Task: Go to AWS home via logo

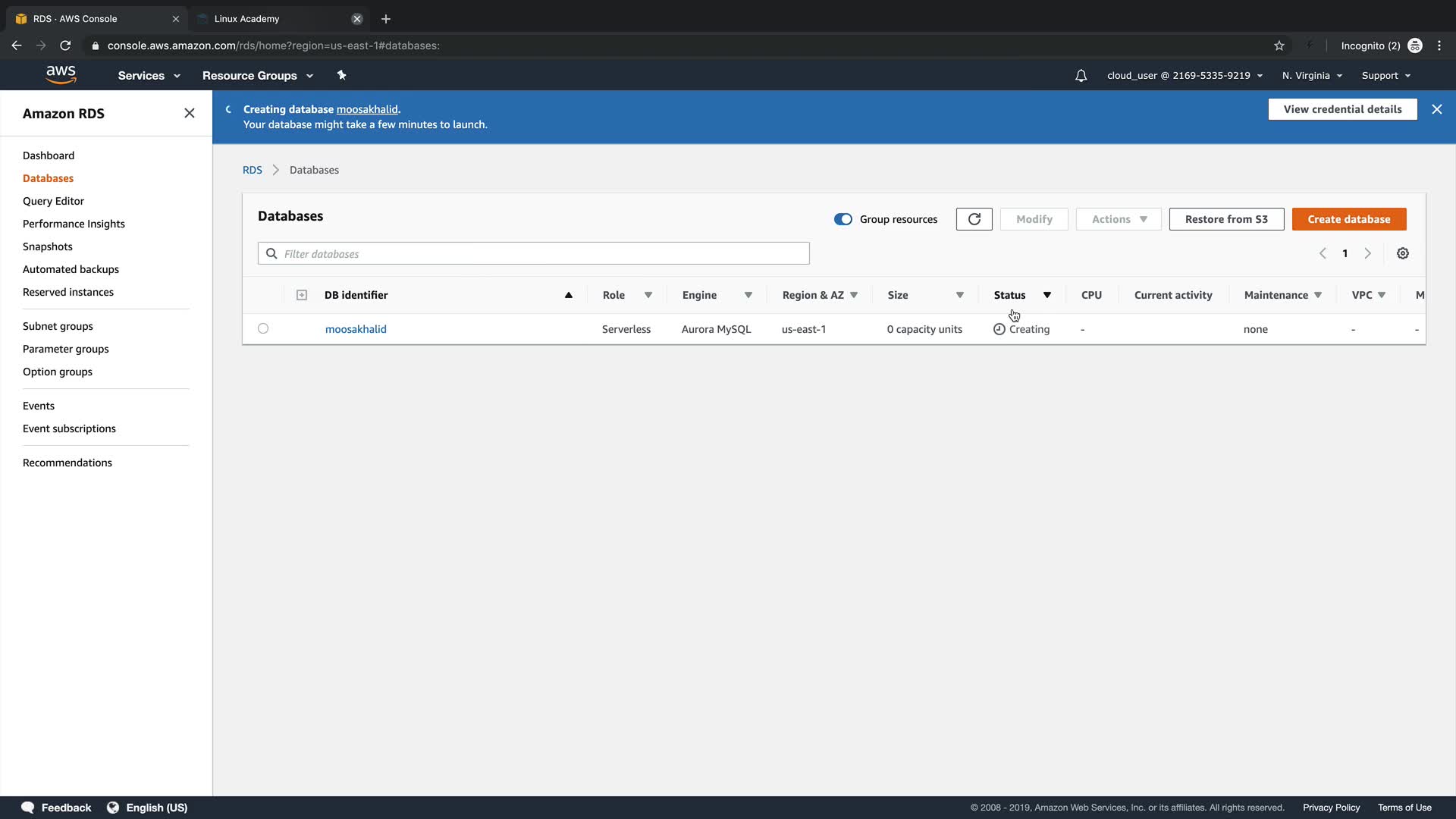Action: click(x=61, y=74)
